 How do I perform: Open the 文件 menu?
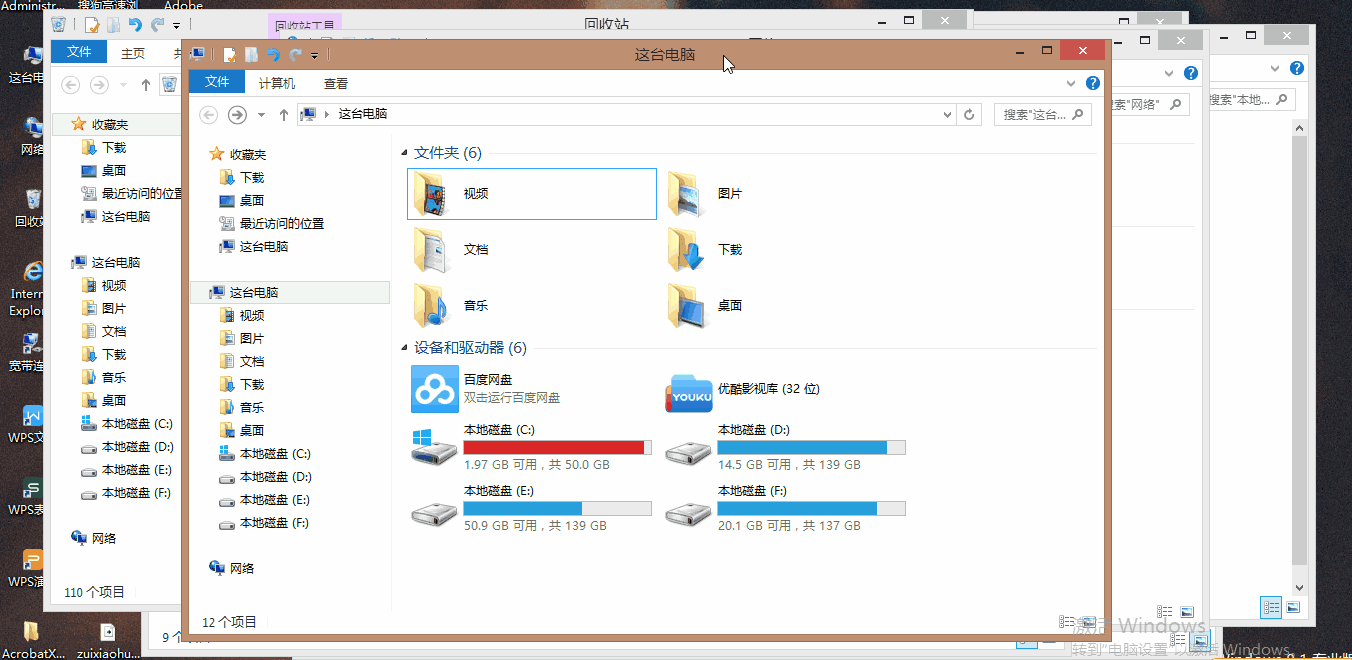tap(217, 83)
